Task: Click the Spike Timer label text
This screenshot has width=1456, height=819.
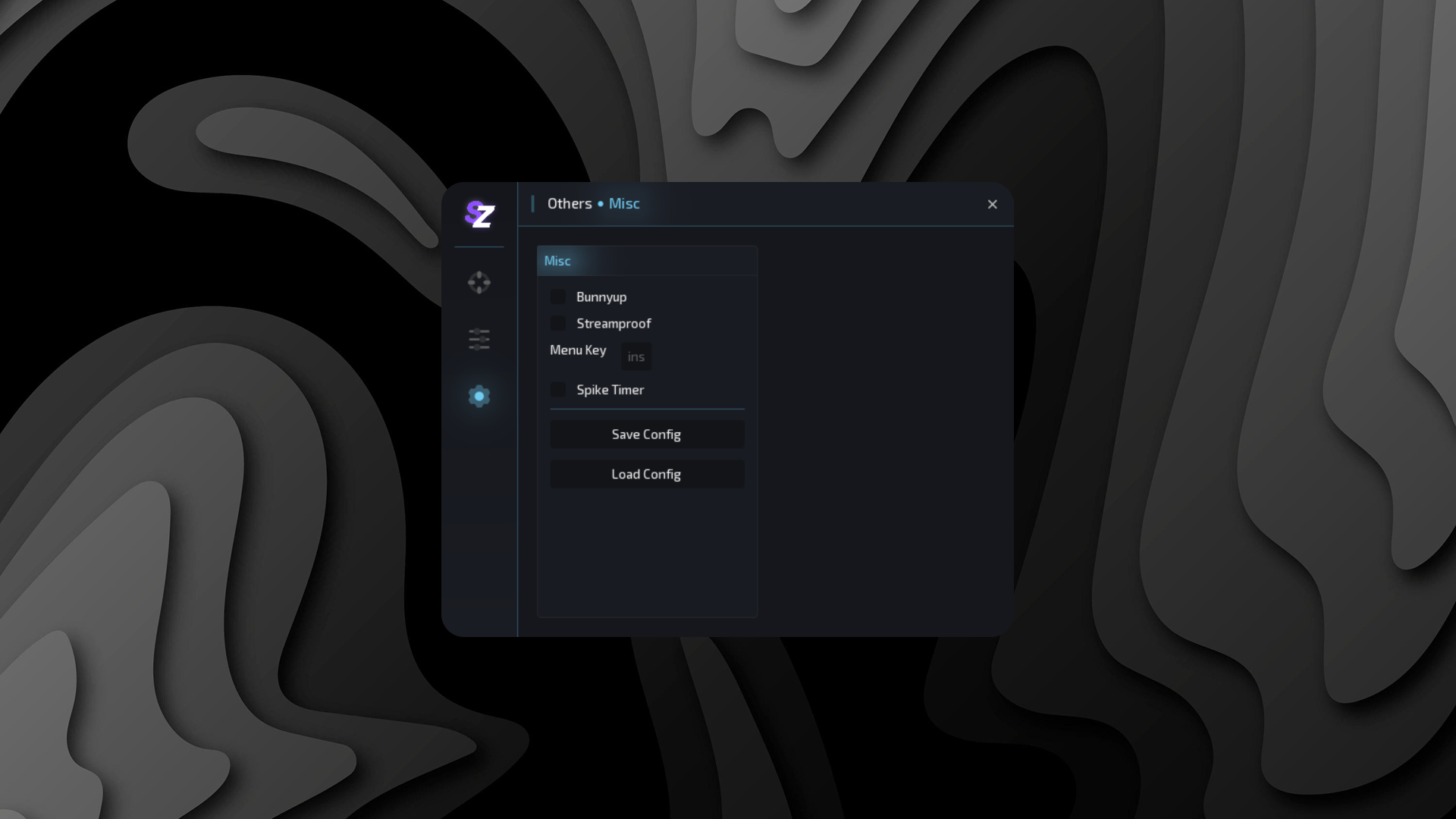Action: click(x=610, y=390)
